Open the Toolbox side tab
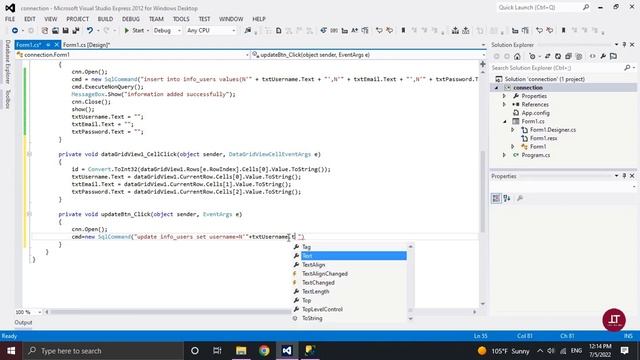The image size is (640, 360). pyautogui.click(x=7, y=99)
